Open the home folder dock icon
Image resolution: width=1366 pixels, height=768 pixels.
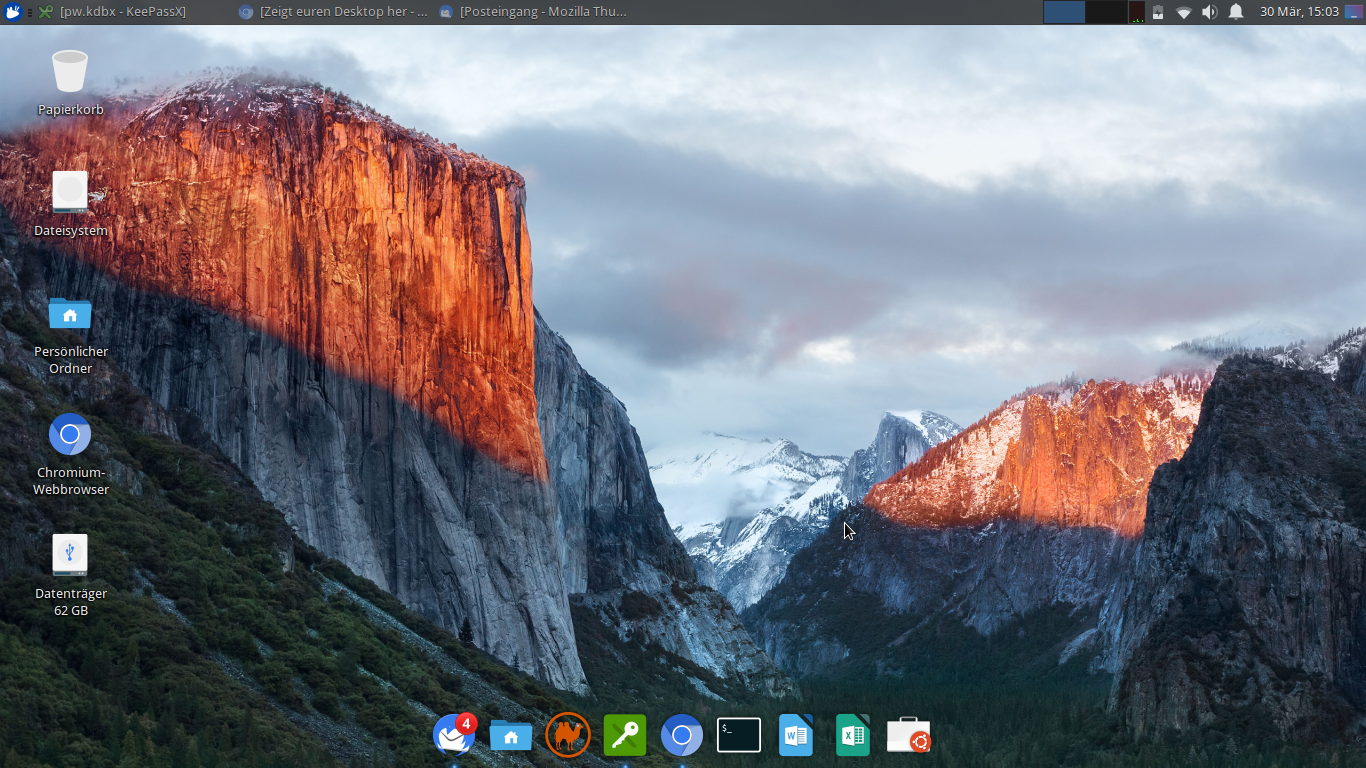point(511,736)
